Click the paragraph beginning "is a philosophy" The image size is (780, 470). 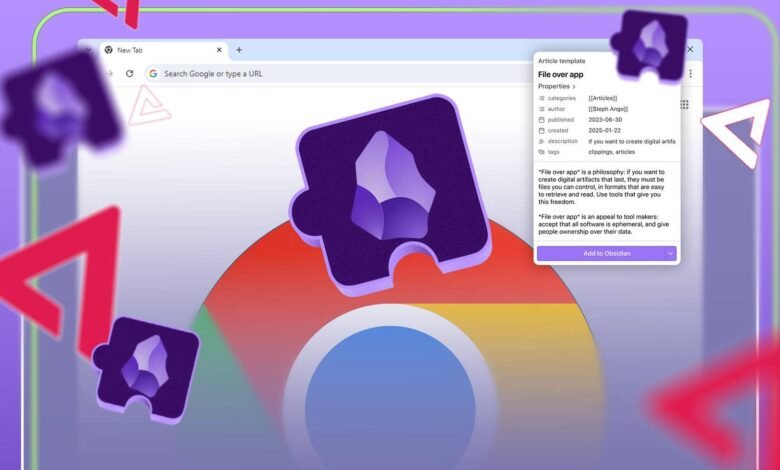(x=601, y=187)
